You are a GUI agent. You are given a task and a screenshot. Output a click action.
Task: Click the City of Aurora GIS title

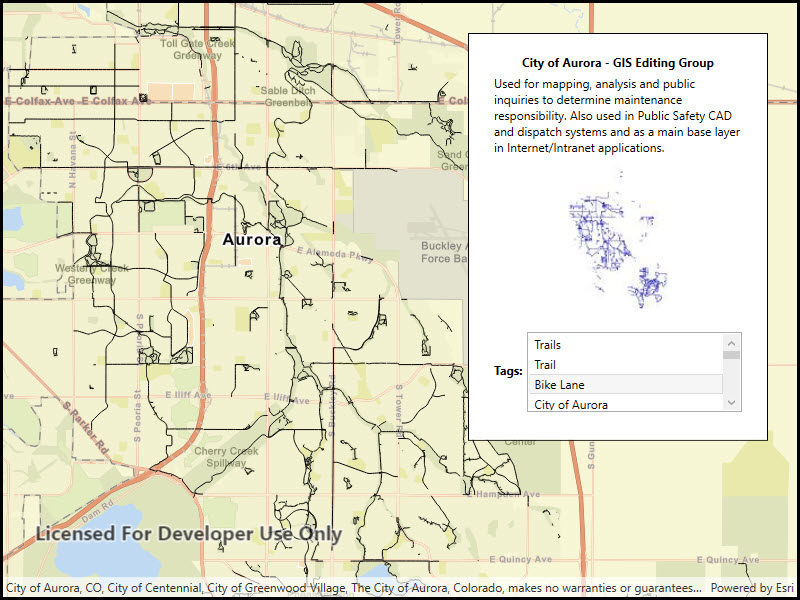click(x=618, y=63)
